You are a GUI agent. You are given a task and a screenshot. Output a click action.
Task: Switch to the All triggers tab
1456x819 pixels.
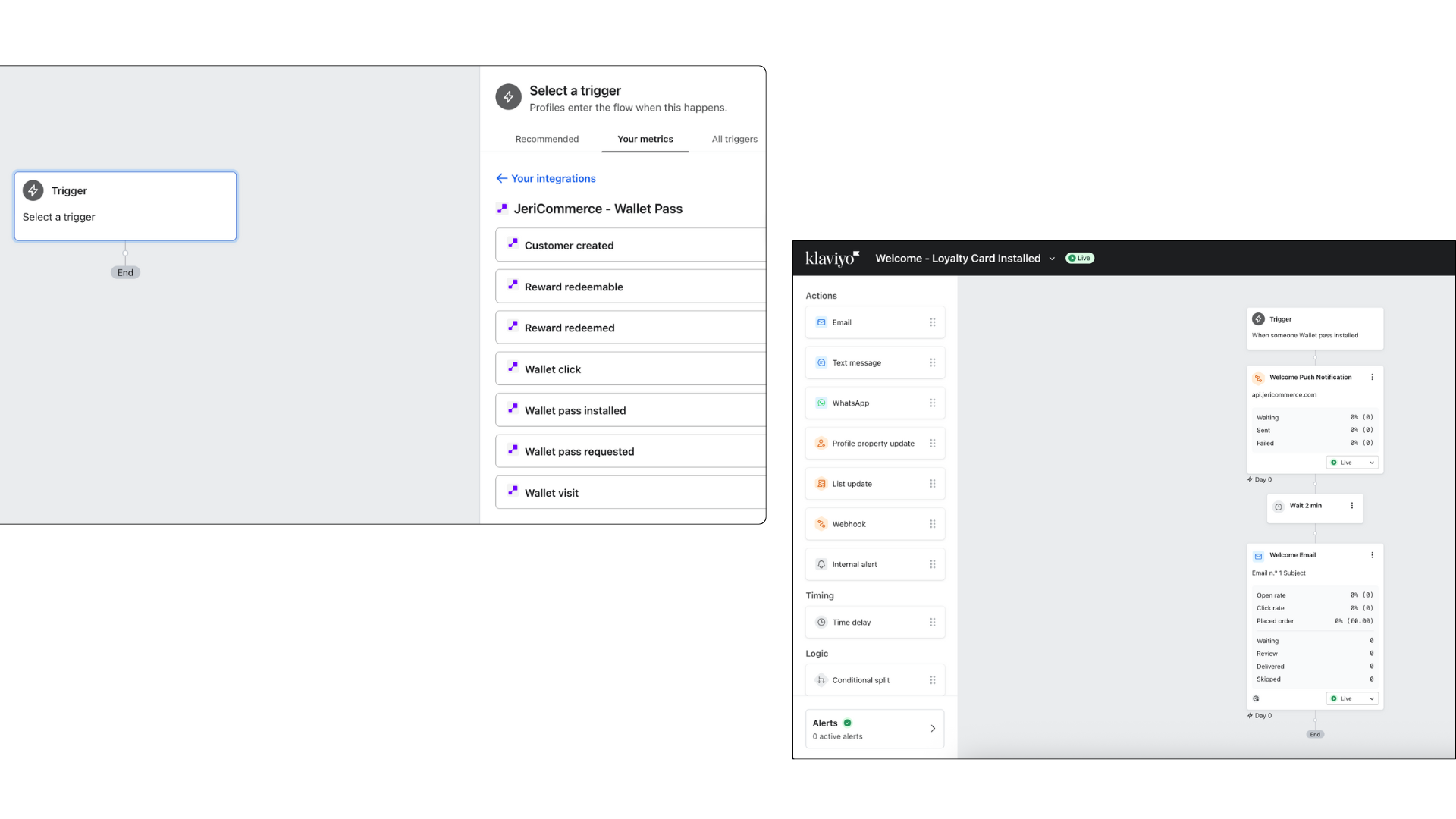coord(734,139)
